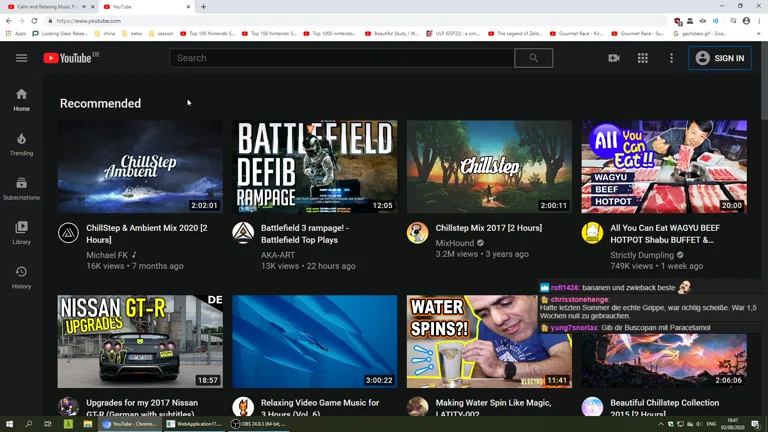Image resolution: width=768 pixels, height=432 pixels.
Task: Switch to Calm and Relaxing Music tab
Action: click(47, 7)
